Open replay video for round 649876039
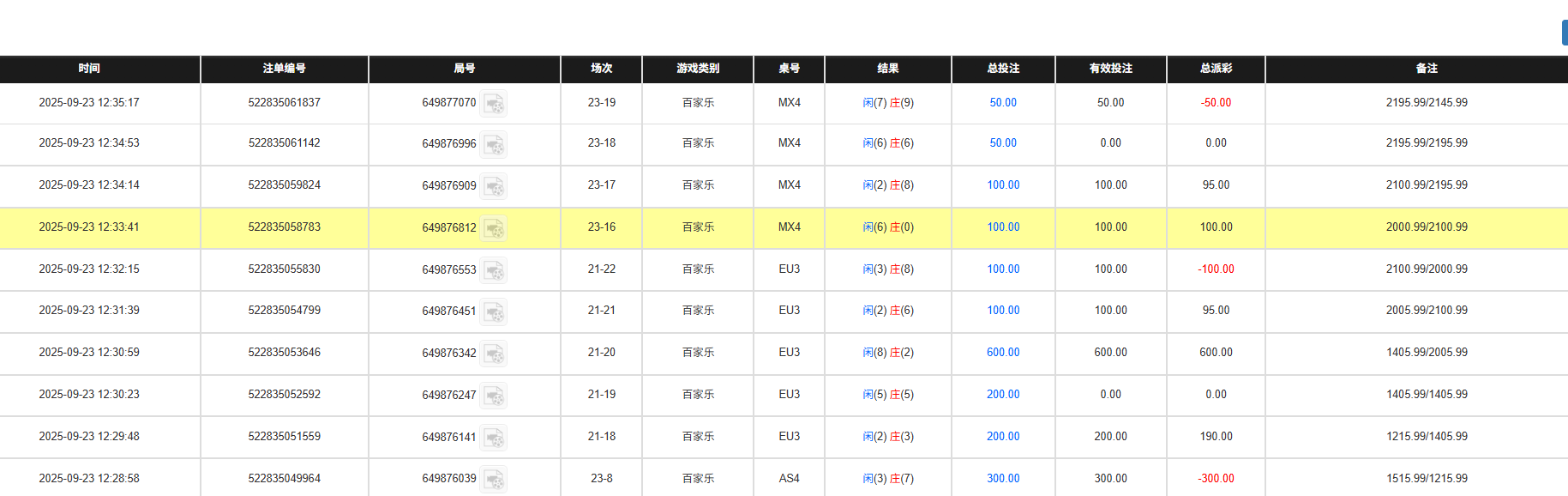Image resolution: width=1568 pixels, height=496 pixels. 495,479
